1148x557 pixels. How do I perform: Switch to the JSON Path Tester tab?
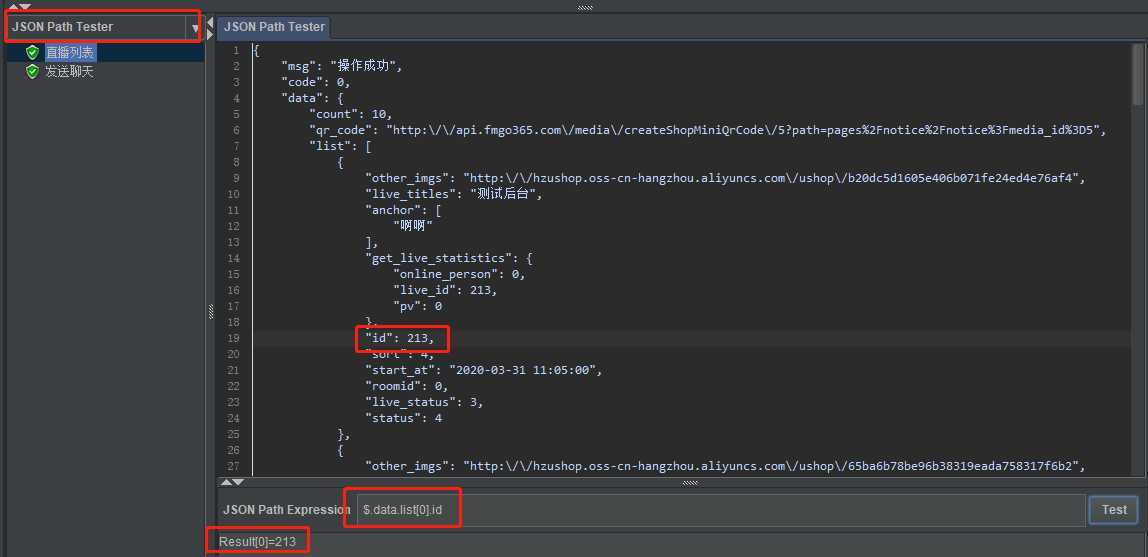[274, 27]
